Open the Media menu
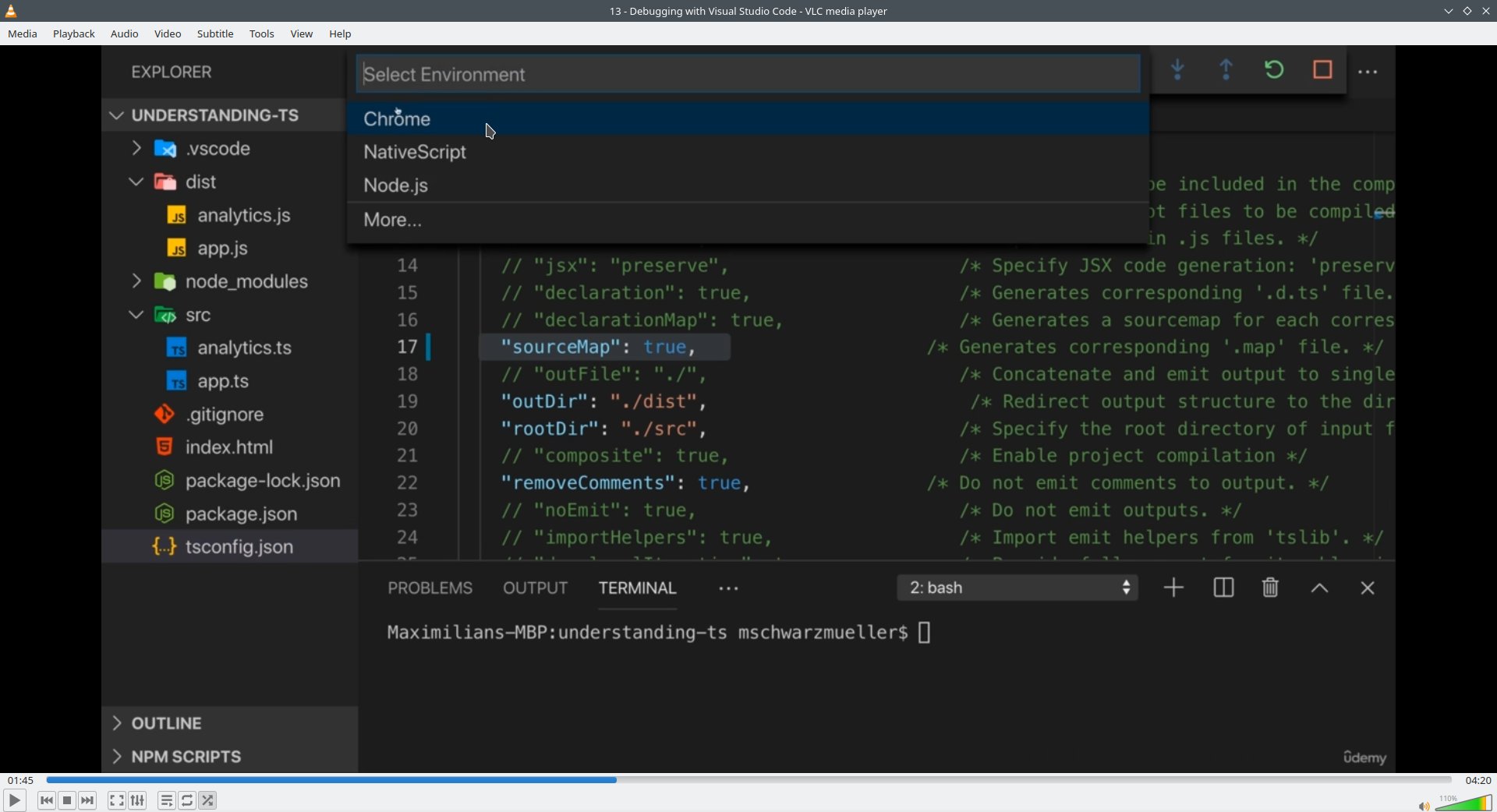1497x812 pixels. 23,34
